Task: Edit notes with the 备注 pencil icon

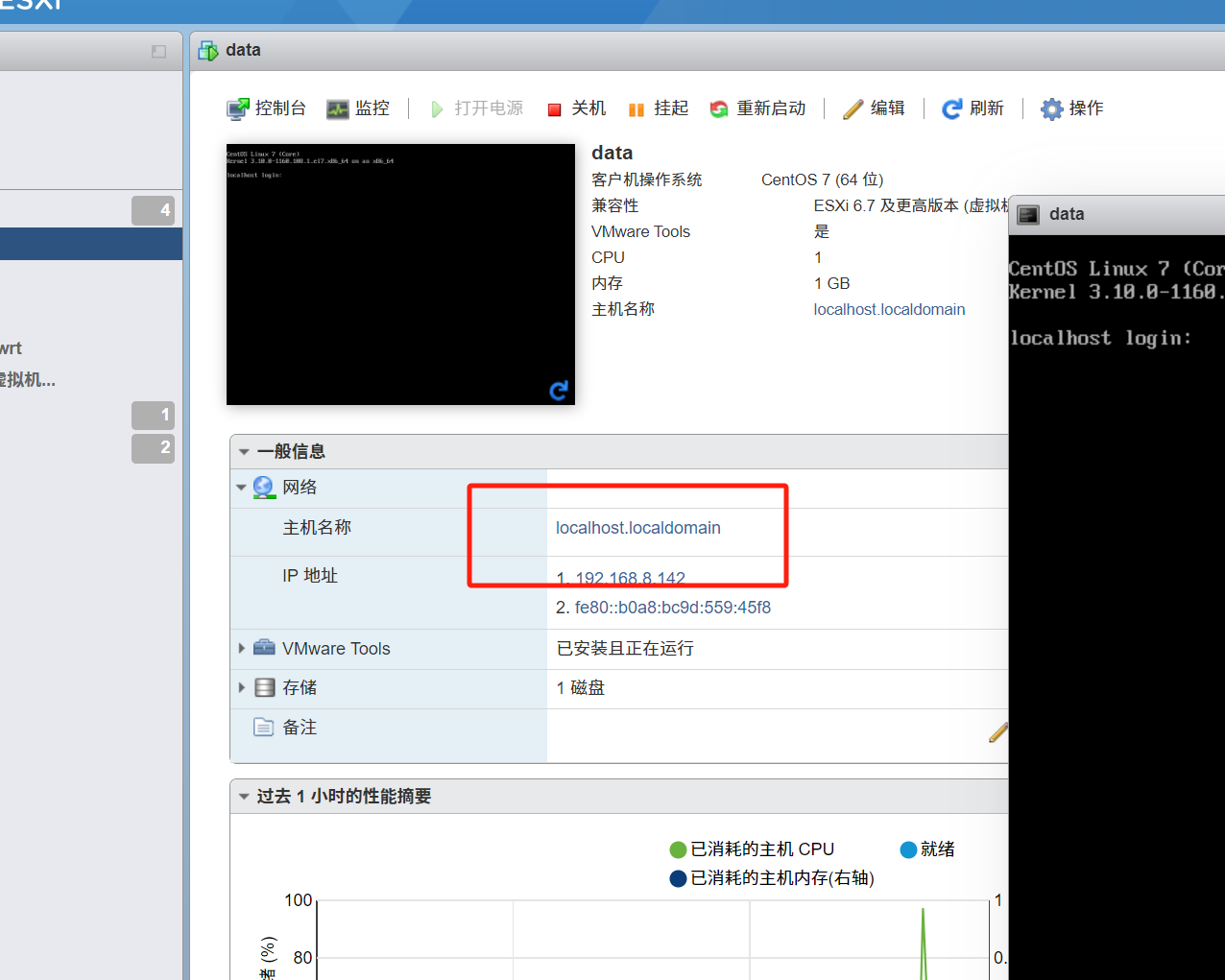Action: point(997,732)
